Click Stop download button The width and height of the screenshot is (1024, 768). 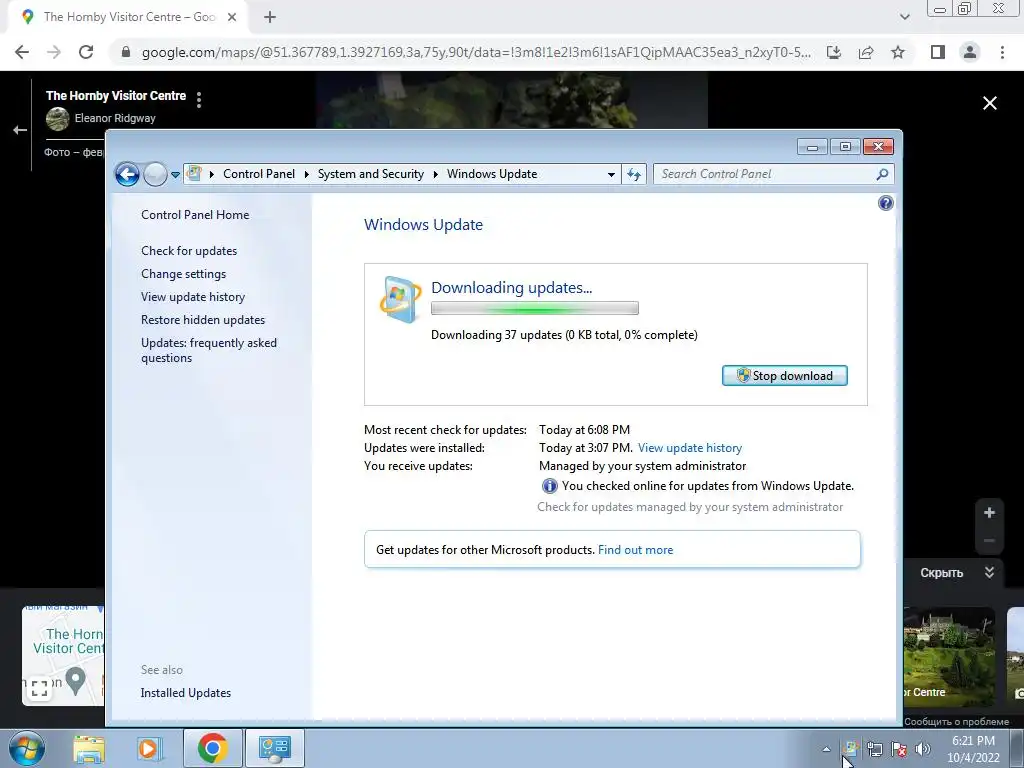click(x=784, y=376)
